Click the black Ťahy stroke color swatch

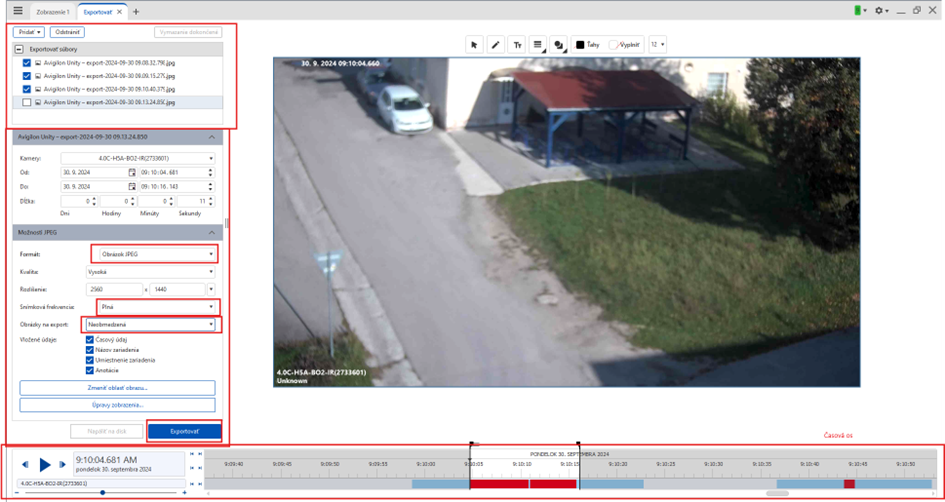[x=580, y=45]
